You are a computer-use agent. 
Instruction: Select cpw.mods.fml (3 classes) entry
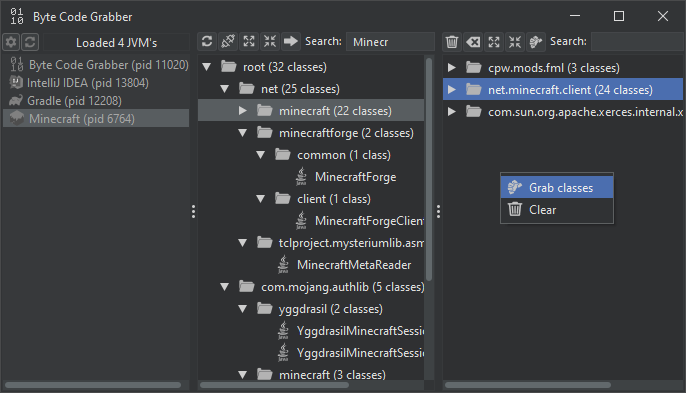(x=553, y=68)
